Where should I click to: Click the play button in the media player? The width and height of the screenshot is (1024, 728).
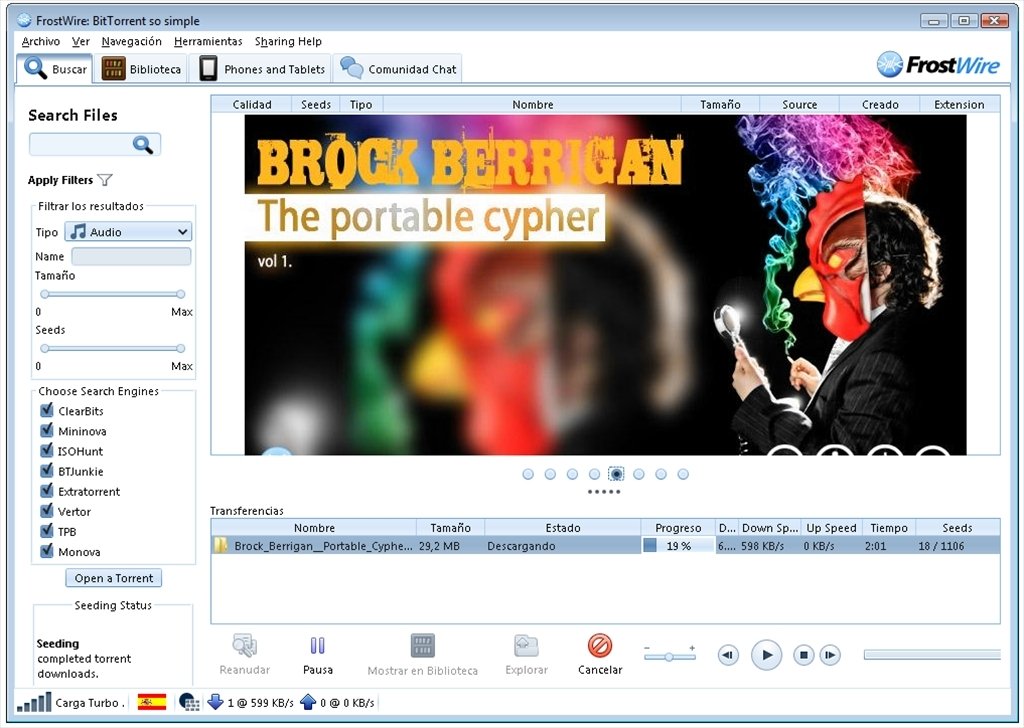tap(767, 655)
